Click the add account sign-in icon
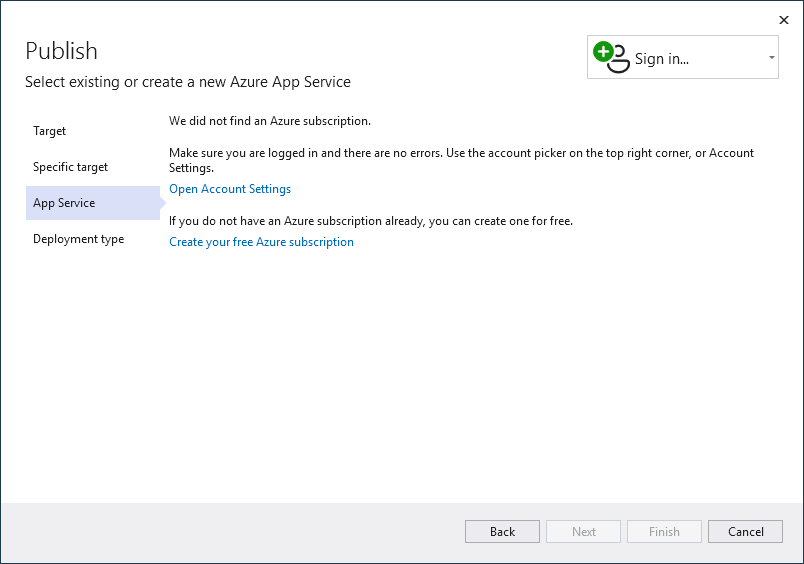Screen dimensions: 804x564 611,57
